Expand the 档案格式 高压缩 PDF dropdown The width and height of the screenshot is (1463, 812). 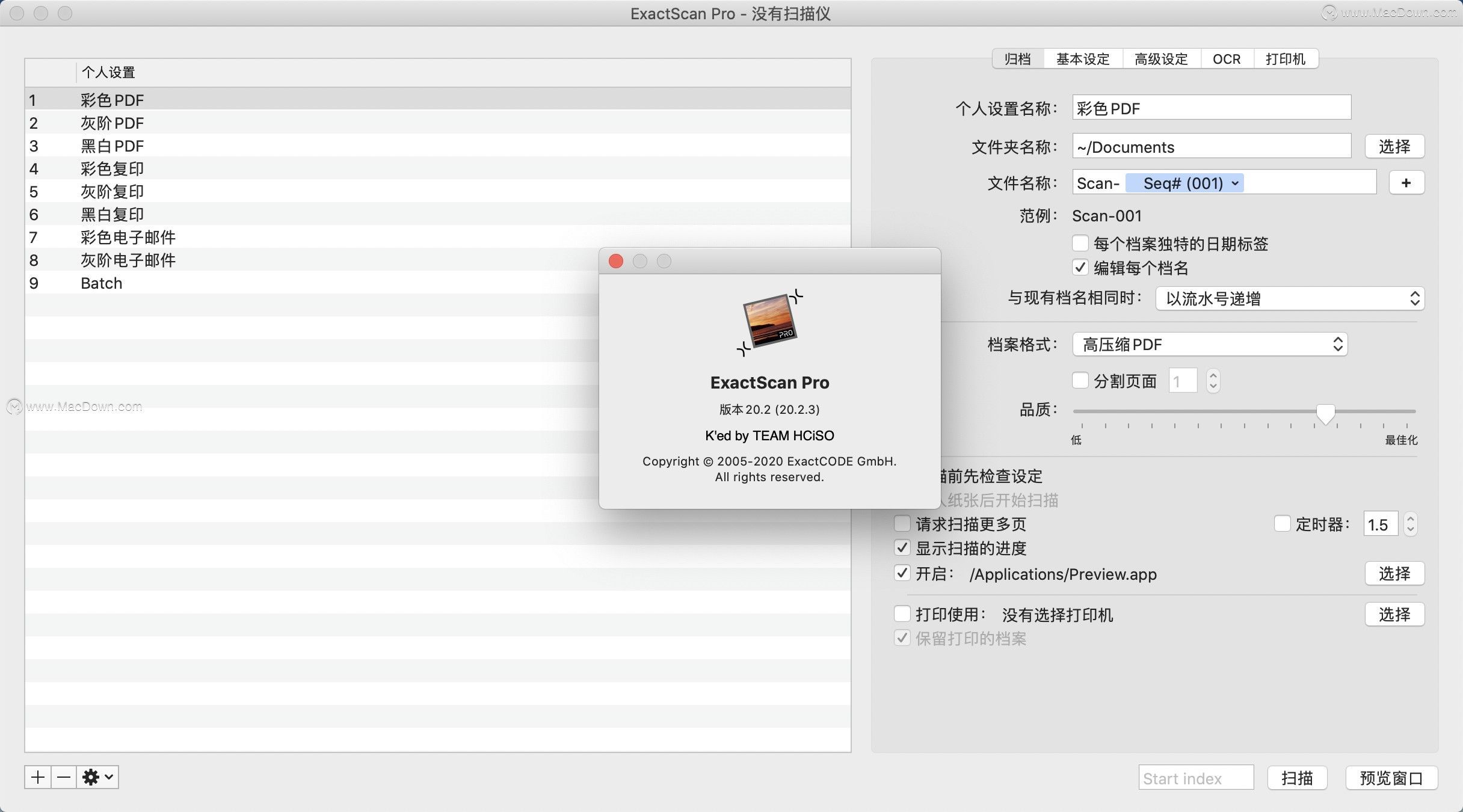coord(1210,344)
